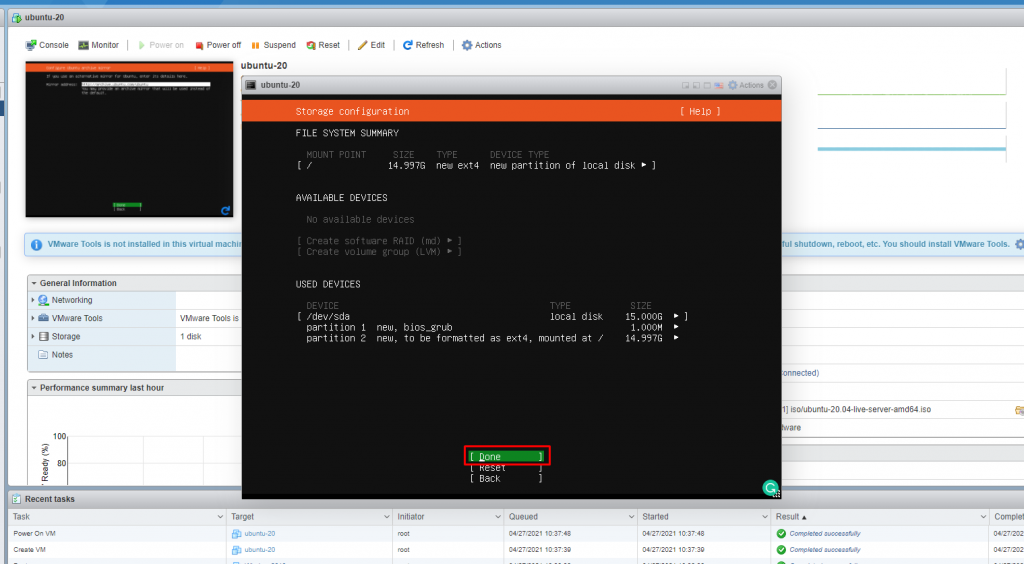Open the VM console thumbnail preview
The height and width of the screenshot is (564, 1024).
[x=130, y=138]
